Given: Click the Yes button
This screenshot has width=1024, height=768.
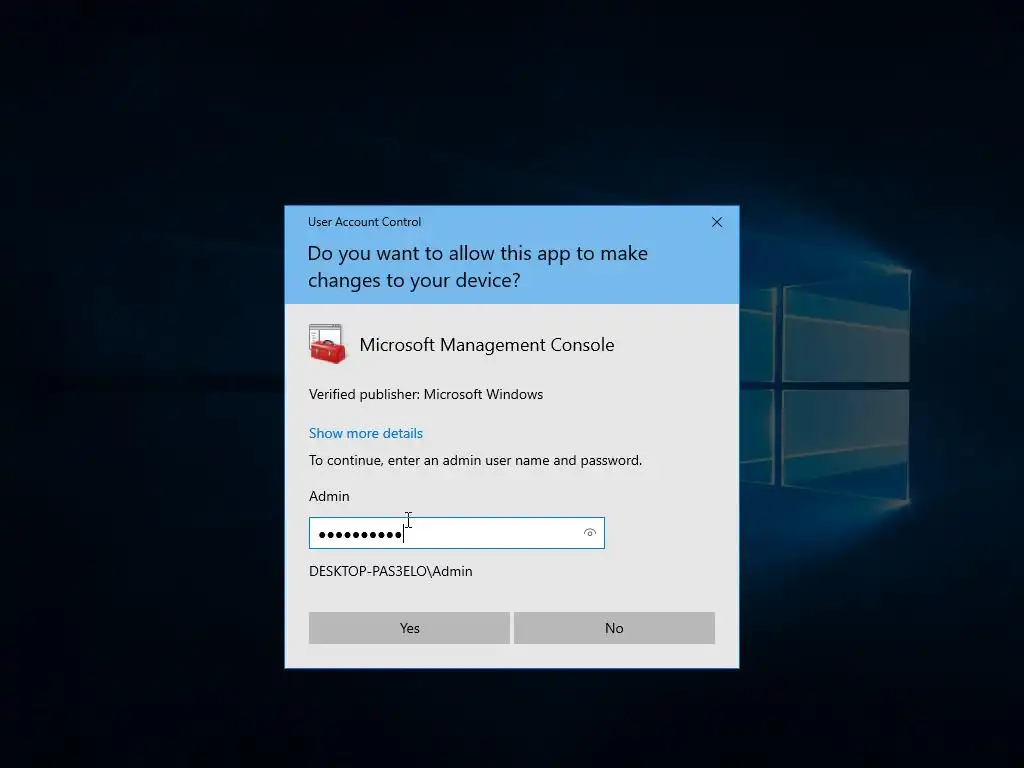Looking at the screenshot, I should 409,628.
